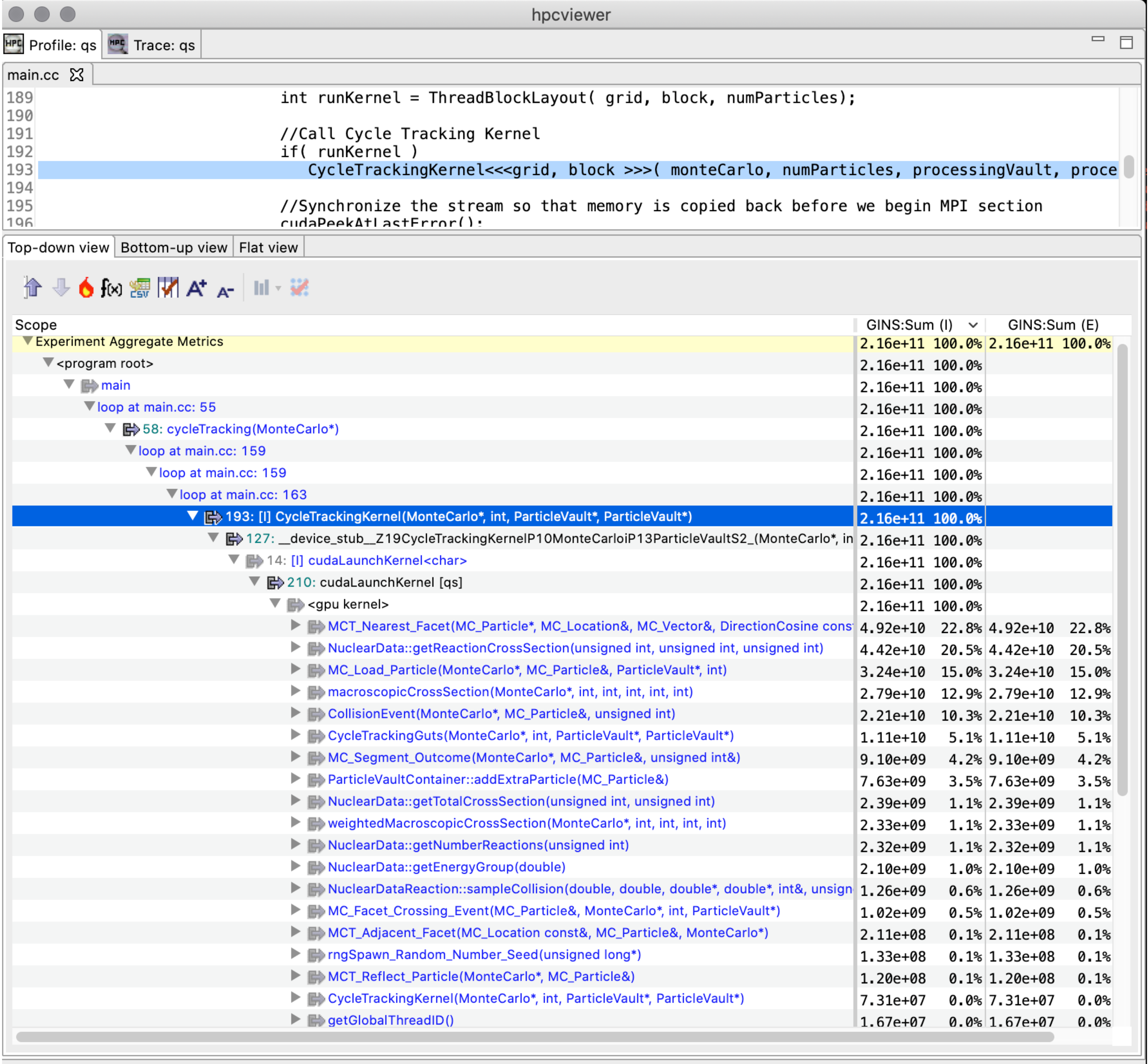Export the table with the CSV icon
This screenshot has width=1148, height=1064.
coord(140,287)
